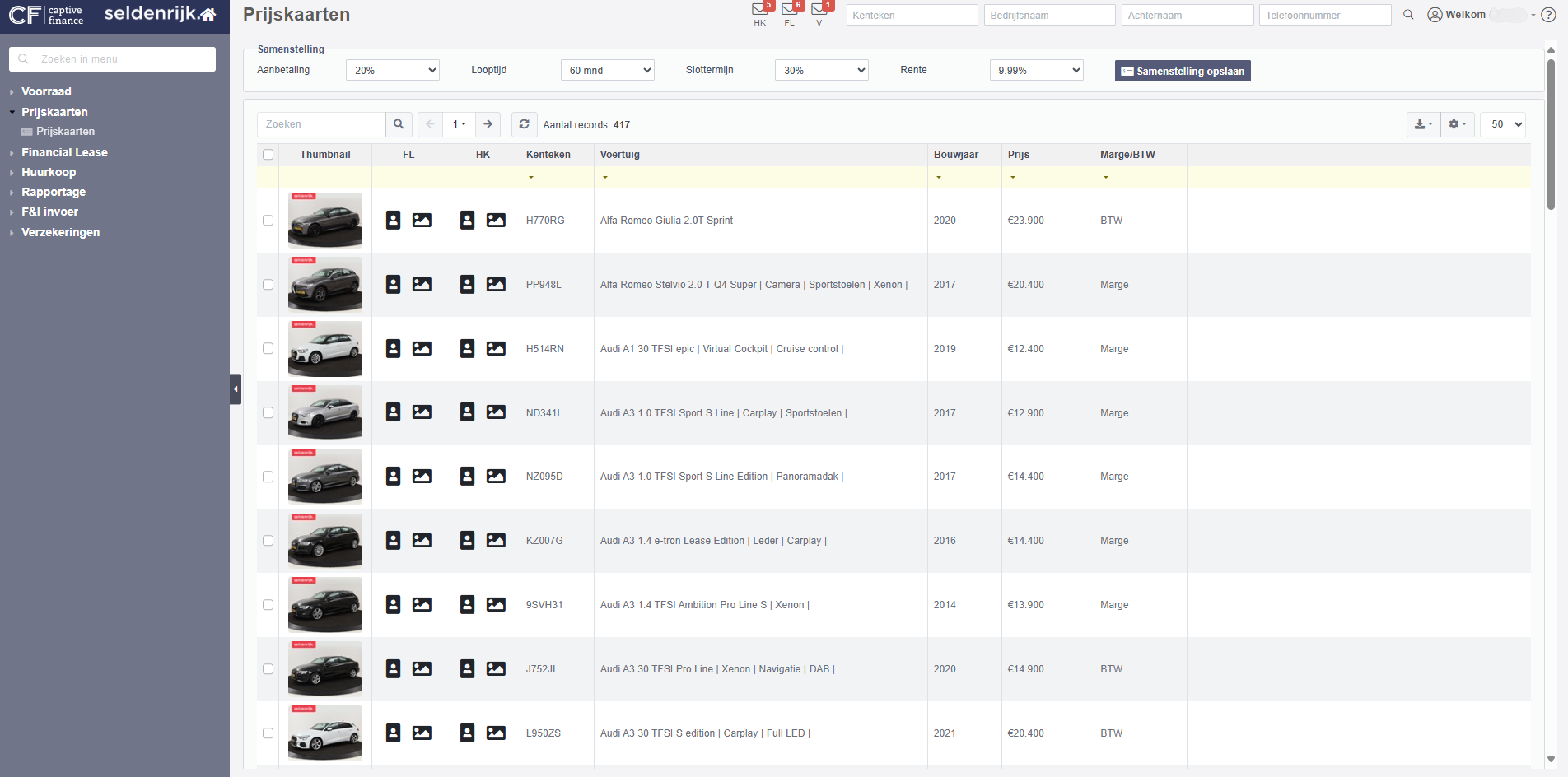This screenshot has height=777, width=1568.
Task: Open FL price card for H770RG
Action: click(394, 220)
